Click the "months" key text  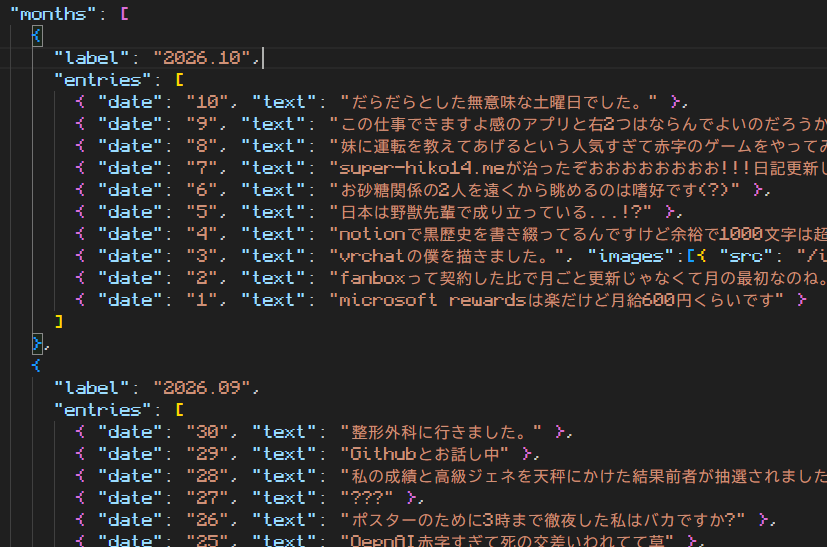[x=53, y=14]
